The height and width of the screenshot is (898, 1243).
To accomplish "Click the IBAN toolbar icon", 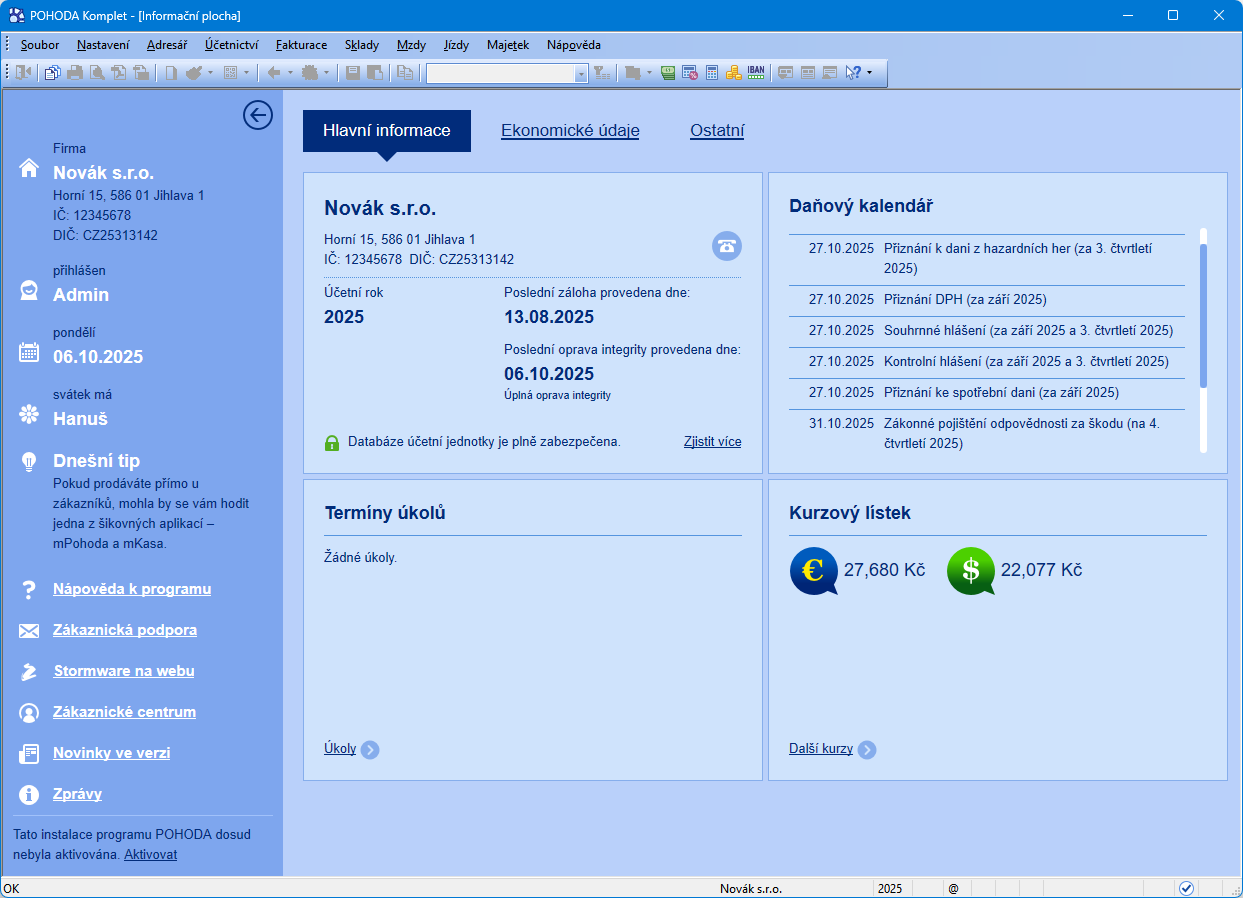I will pyautogui.click(x=756, y=72).
